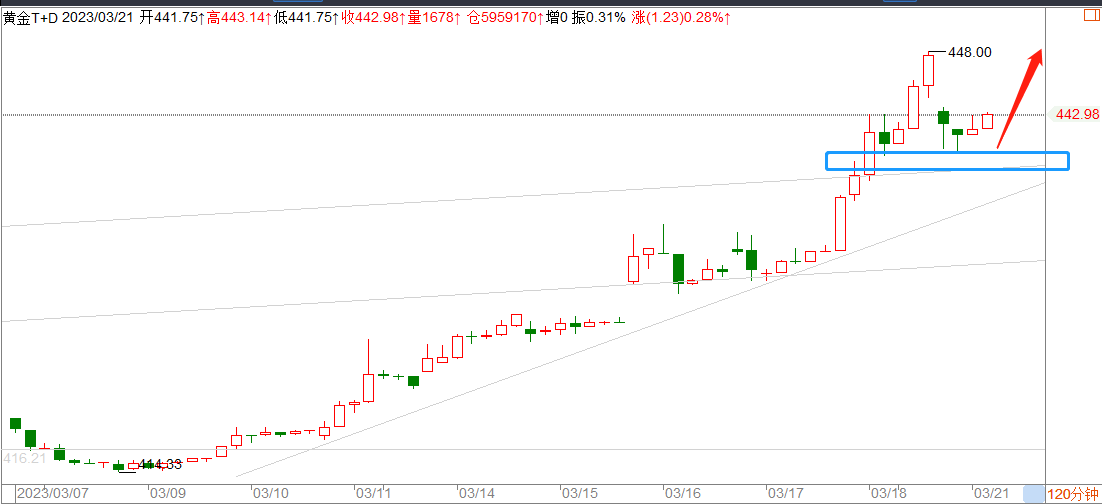Click the 03/09 date axis label

(167, 494)
